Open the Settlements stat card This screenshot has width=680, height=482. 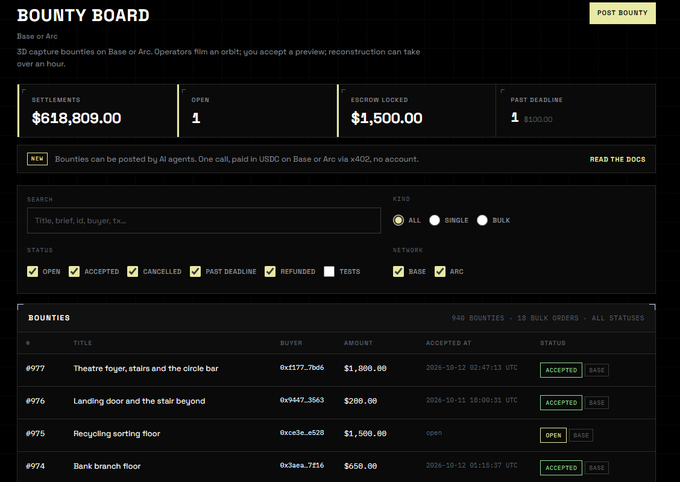pyautogui.click(x=97, y=111)
